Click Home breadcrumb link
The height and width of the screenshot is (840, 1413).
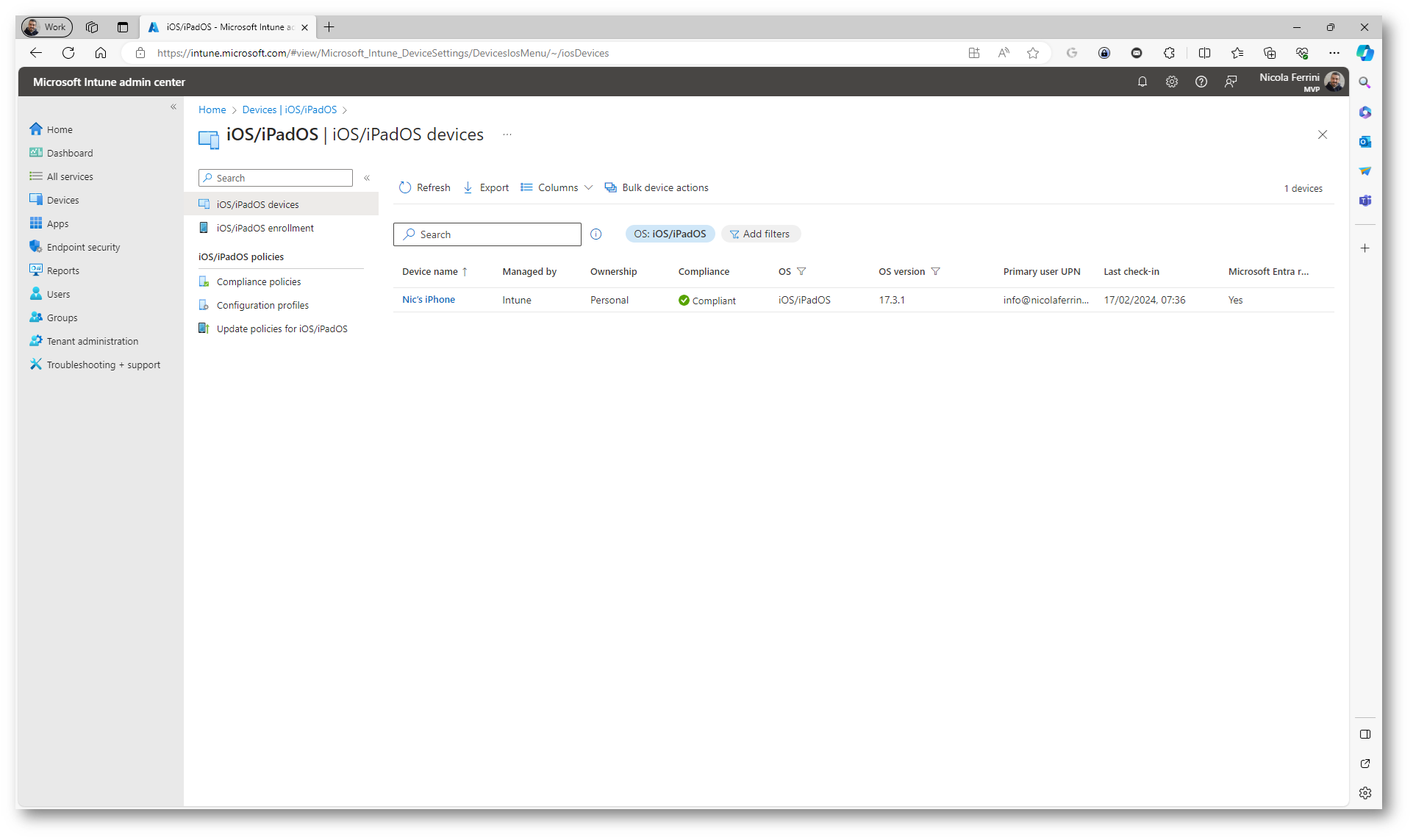[x=212, y=110]
